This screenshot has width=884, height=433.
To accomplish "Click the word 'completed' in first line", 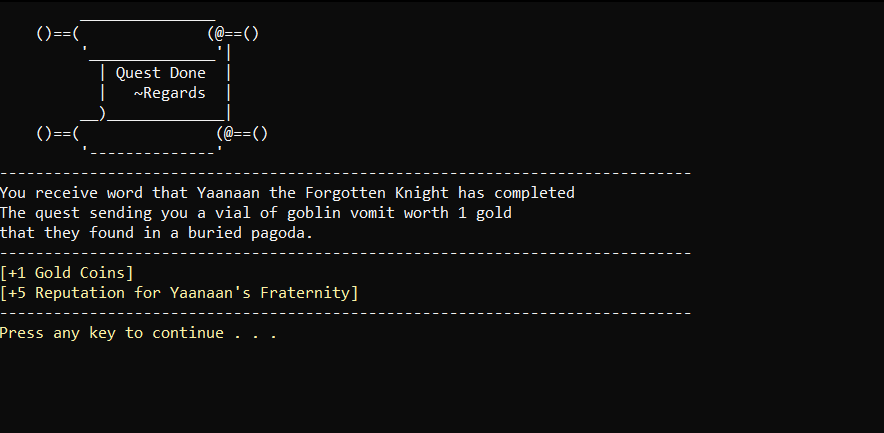I will (534, 193).
